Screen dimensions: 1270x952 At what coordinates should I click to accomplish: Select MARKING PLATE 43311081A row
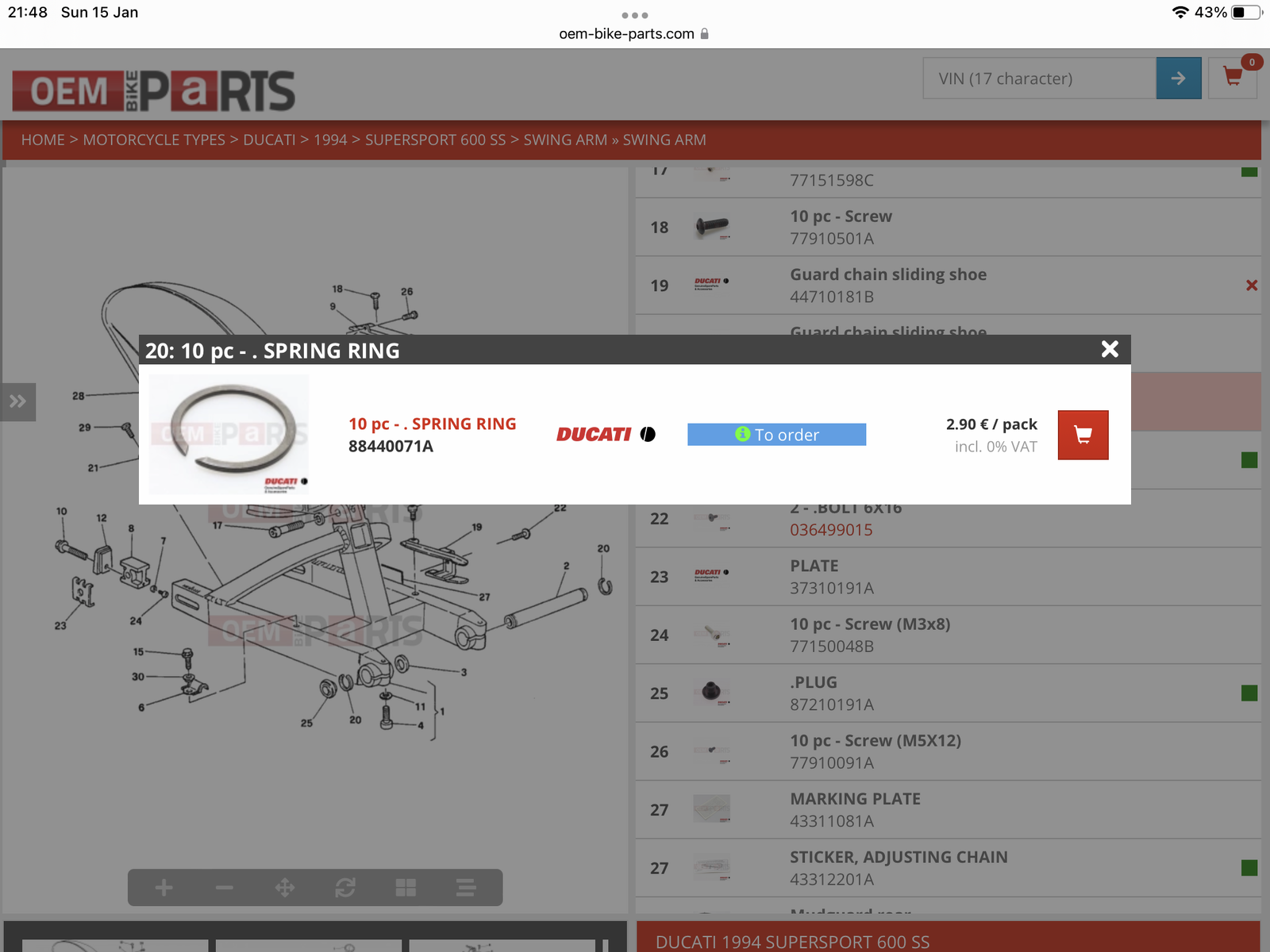pyautogui.click(x=948, y=810)
